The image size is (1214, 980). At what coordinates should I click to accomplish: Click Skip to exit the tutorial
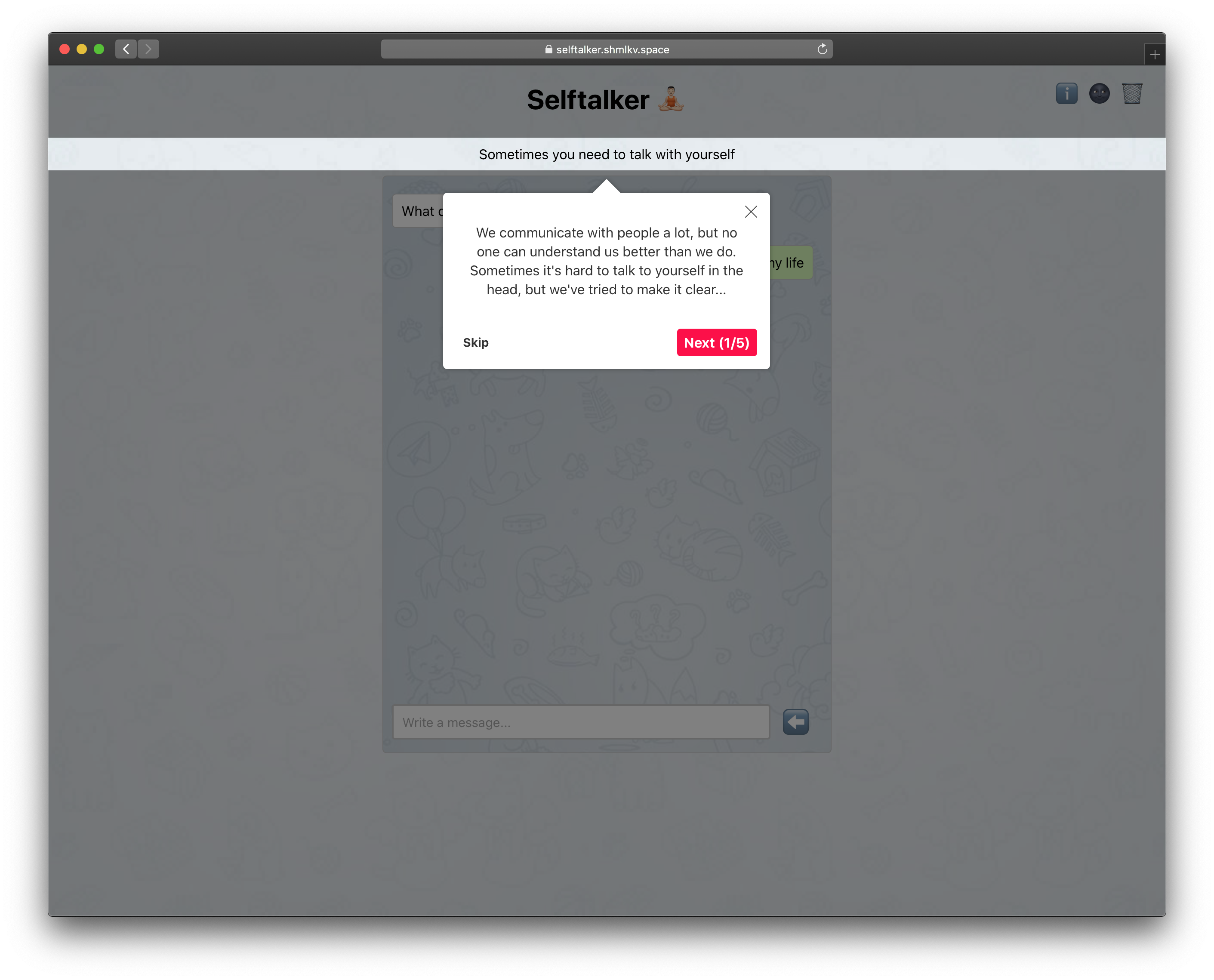476,342
